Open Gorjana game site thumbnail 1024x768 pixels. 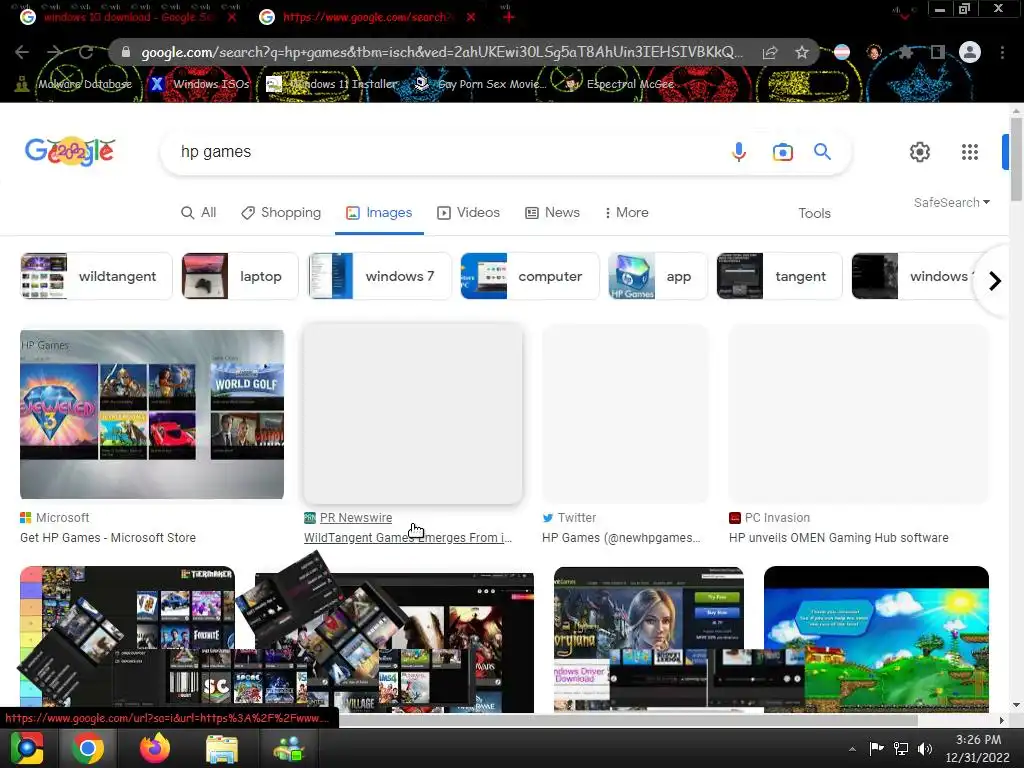(x=648, y=639)
